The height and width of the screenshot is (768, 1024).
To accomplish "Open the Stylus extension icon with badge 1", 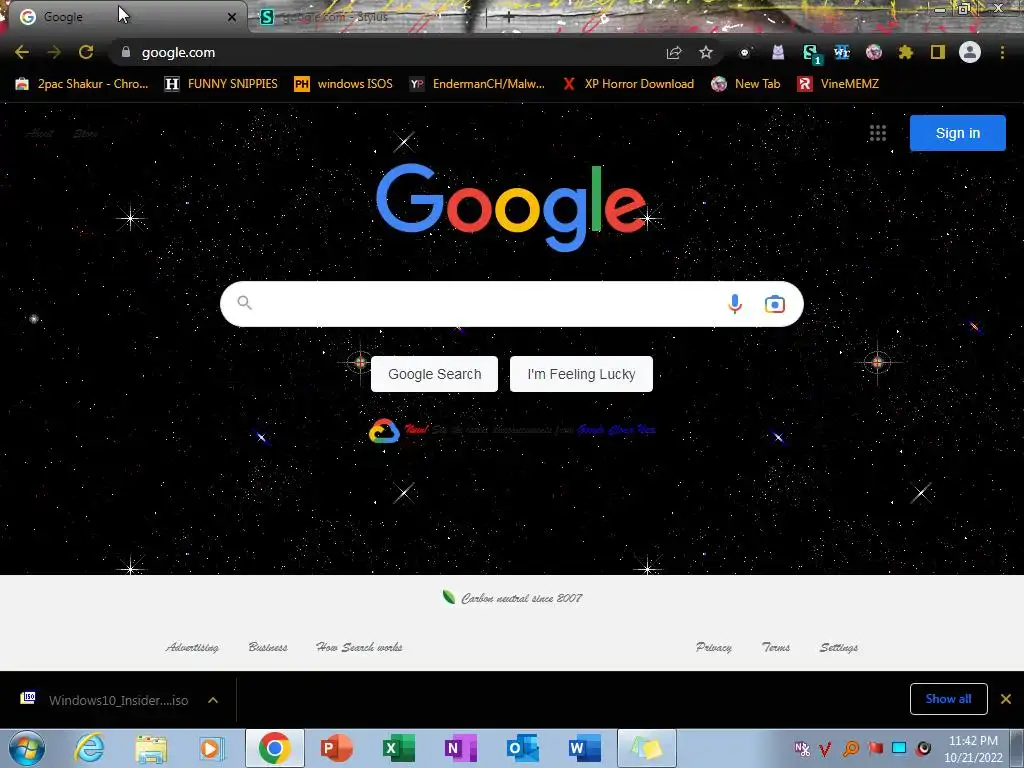I will (811, 54).
